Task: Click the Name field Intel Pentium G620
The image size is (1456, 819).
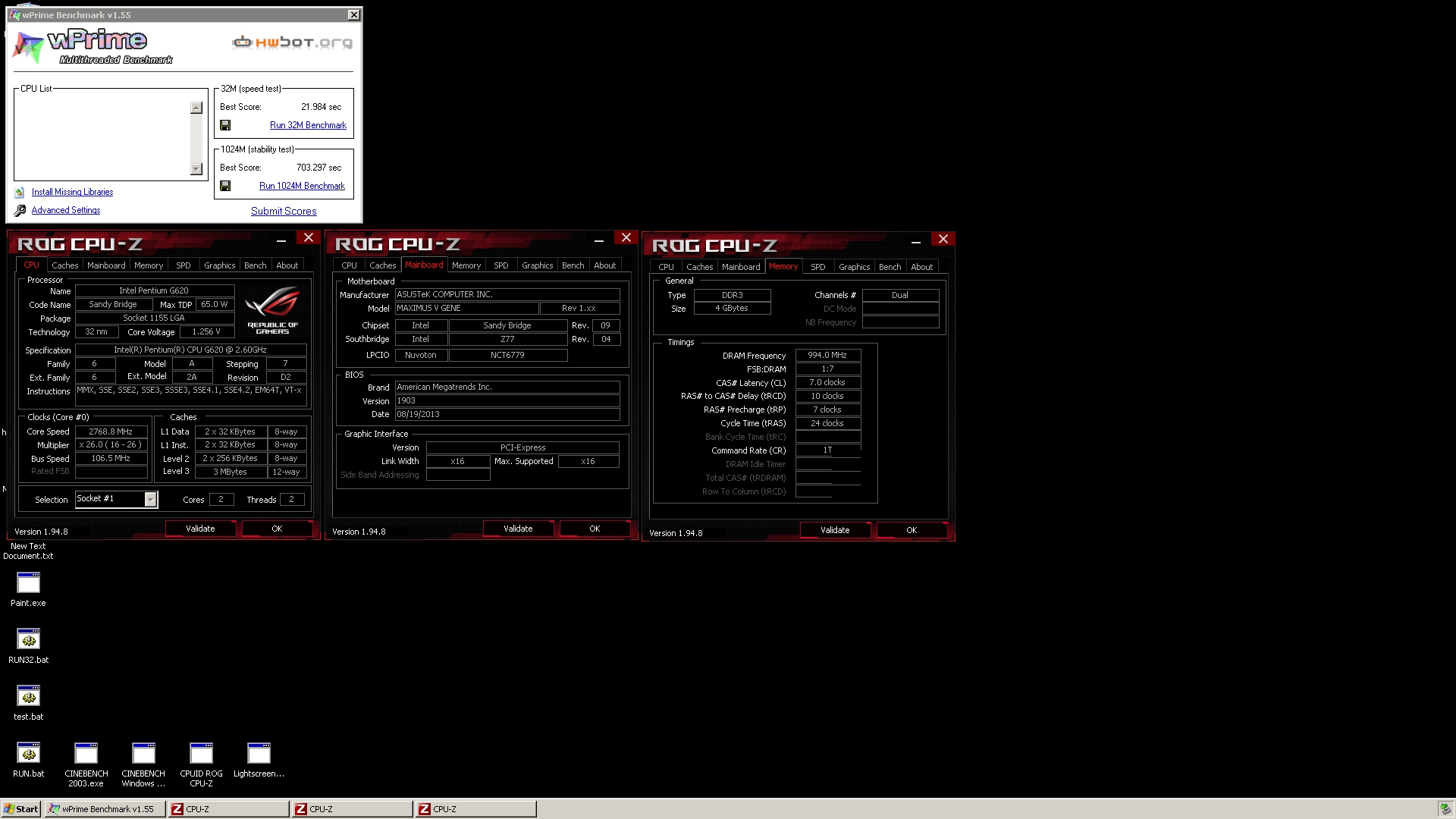Action: pos(155,291)
